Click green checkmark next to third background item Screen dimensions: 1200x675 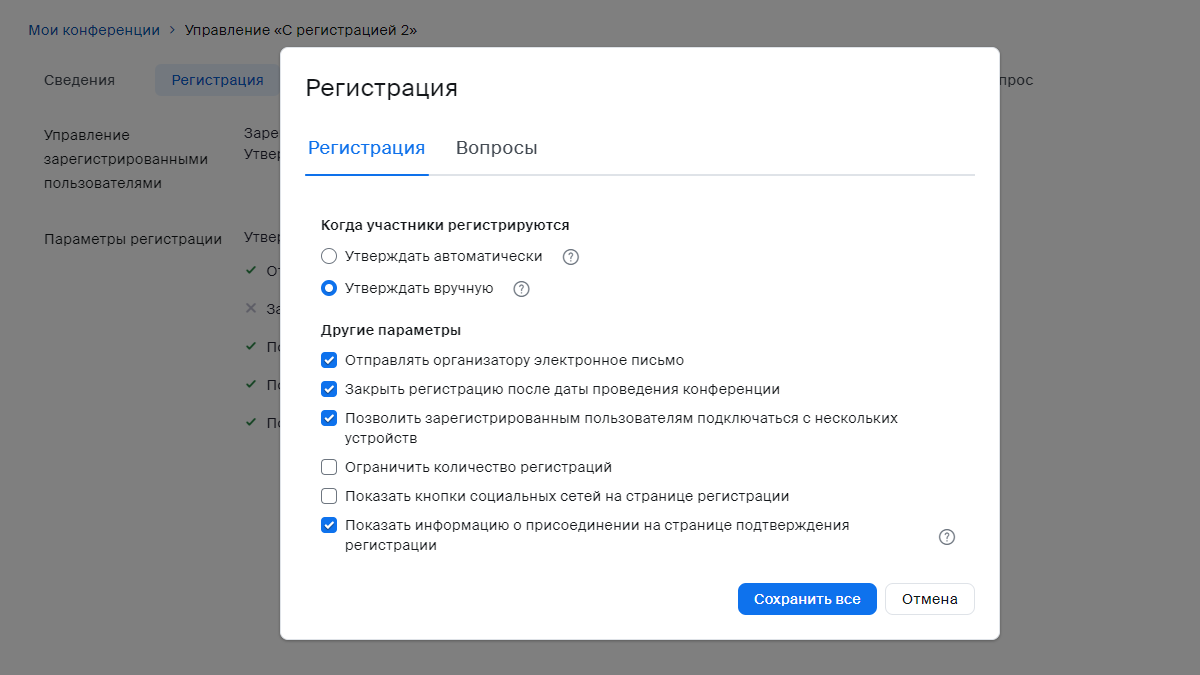pos(251,345)
